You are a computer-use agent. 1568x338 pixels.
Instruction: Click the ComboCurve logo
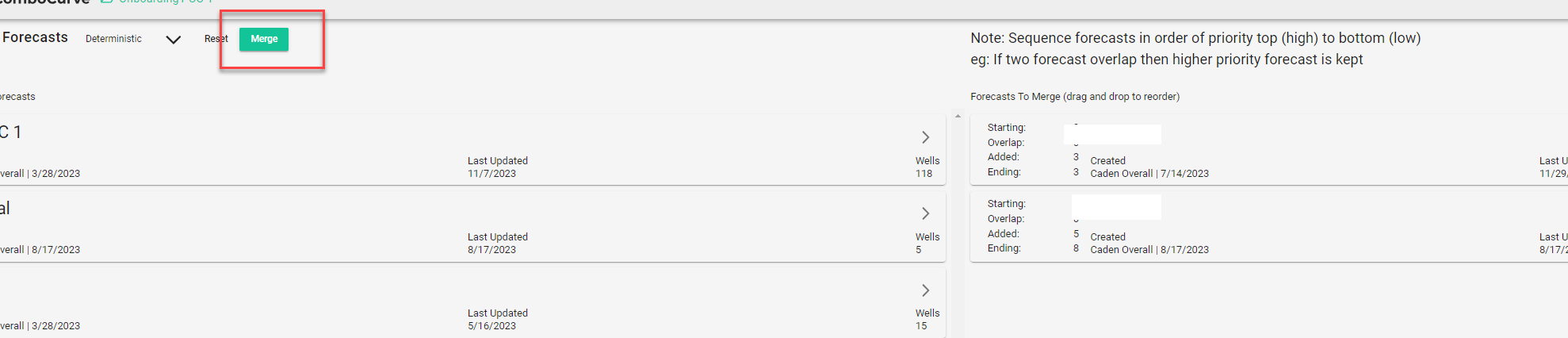[x=44, y=2]
